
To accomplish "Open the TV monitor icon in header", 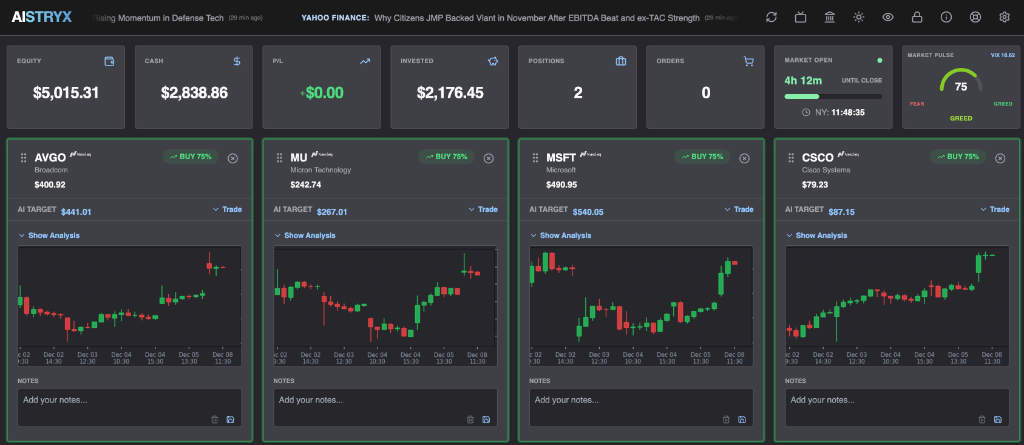I will pos(801,18).
